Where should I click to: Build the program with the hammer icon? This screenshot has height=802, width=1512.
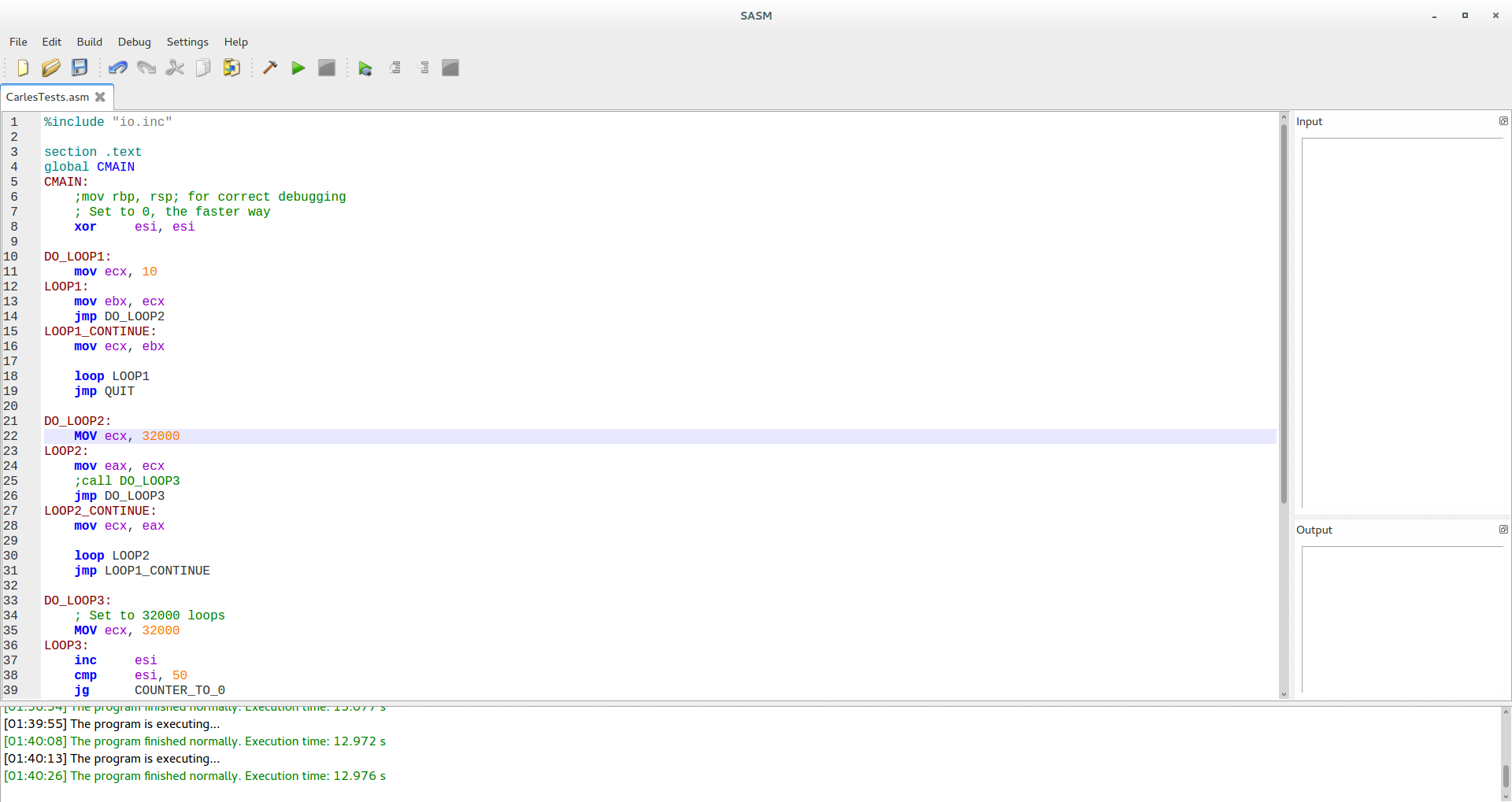[270, 68]
